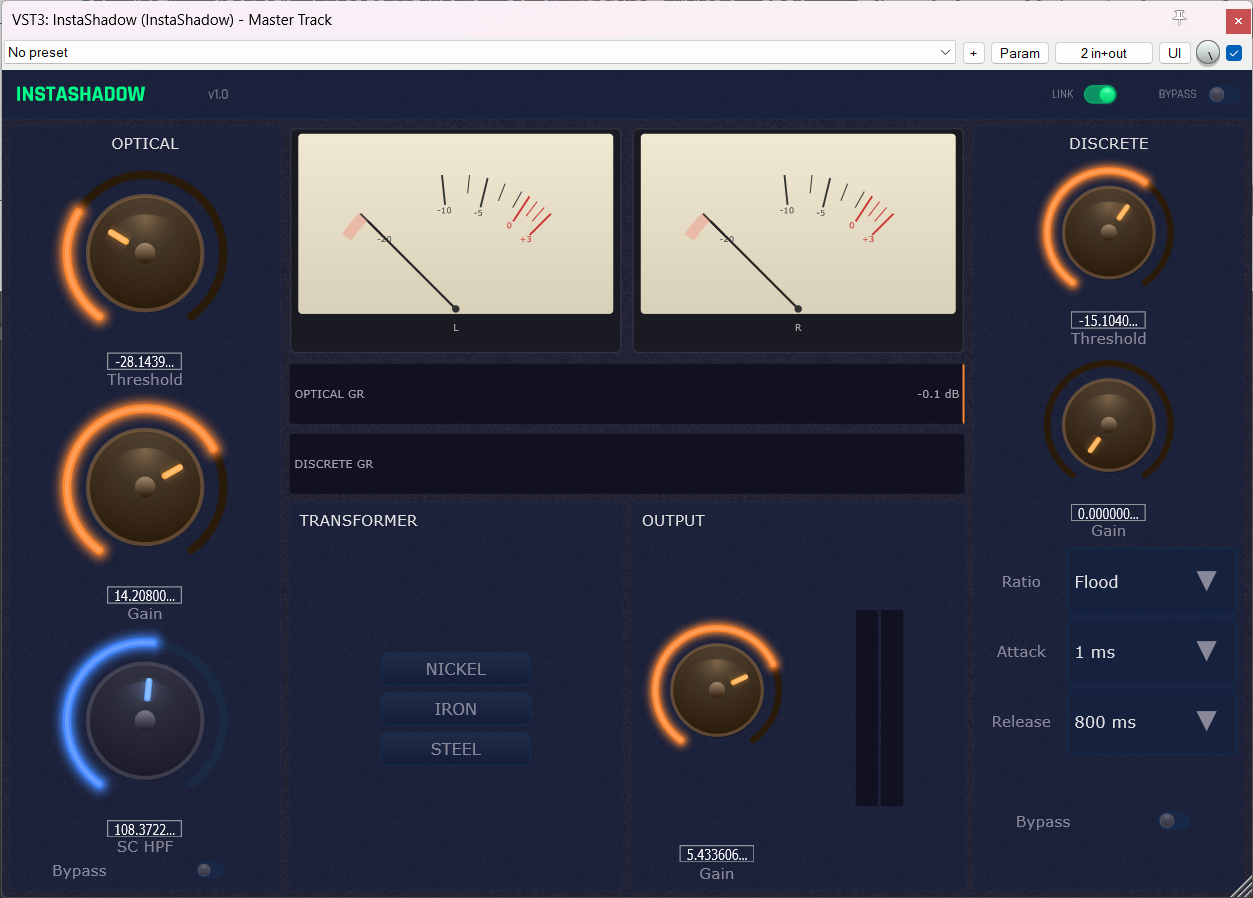Viewport: 1253px width, 898px height.
Task: Disable the LINK toggle
Action: point(1099,93)
